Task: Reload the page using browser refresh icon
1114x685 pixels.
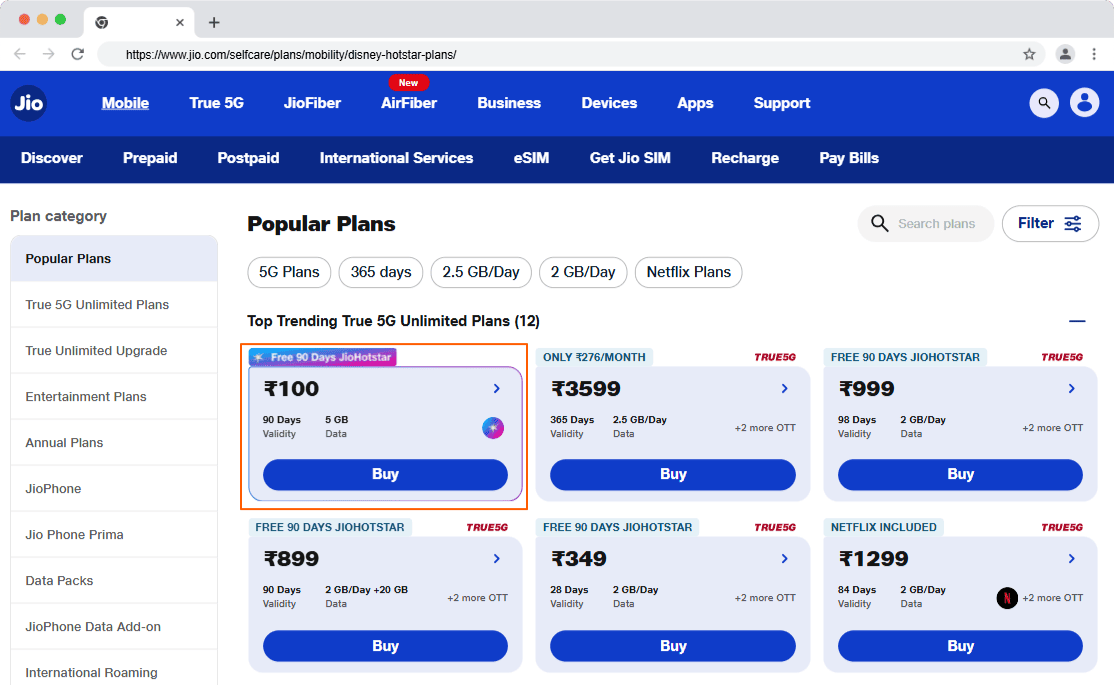Action: tap(77, 54)
